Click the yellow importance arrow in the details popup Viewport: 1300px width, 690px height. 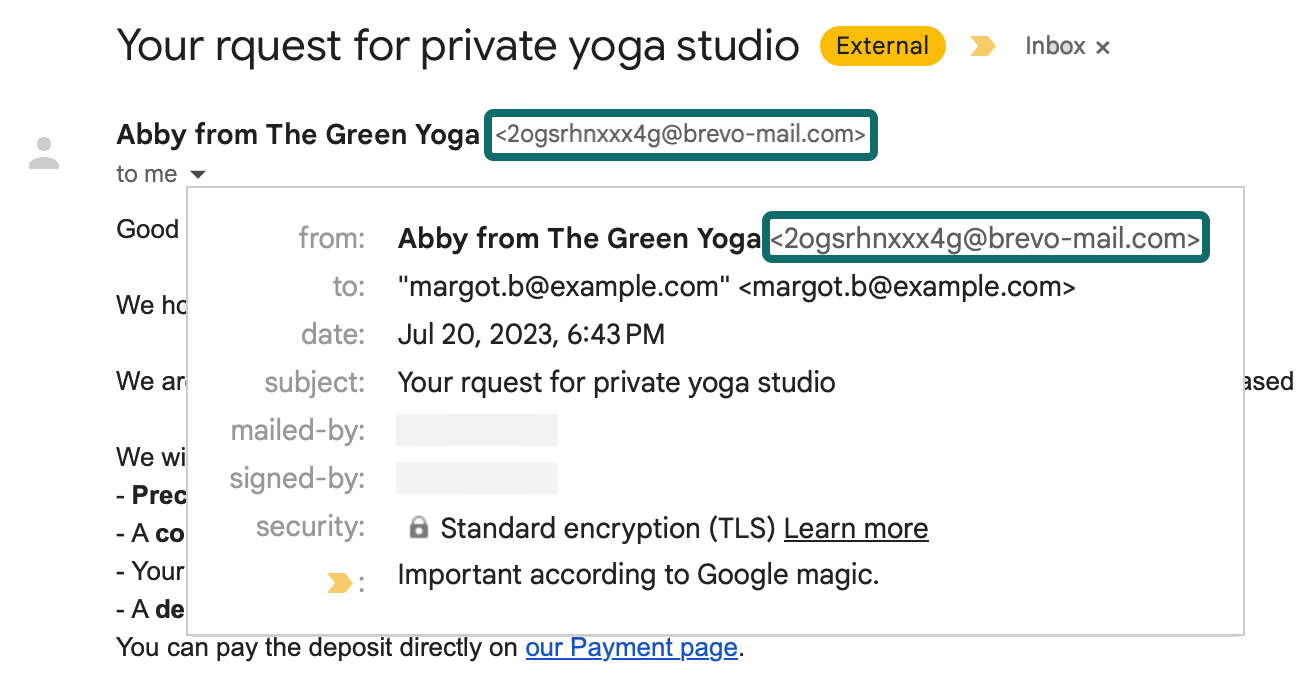pyautogui.click(x=339, y=583)
